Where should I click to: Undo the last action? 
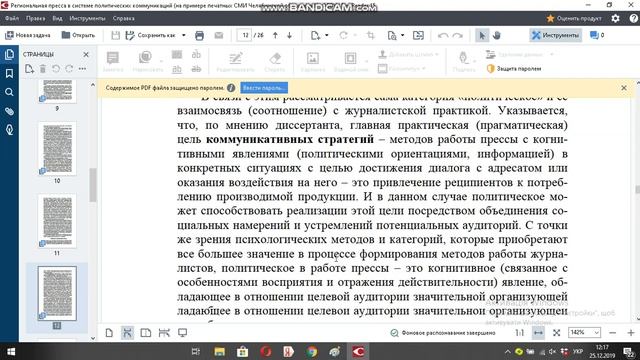pyautogui.click(x=442, y=36)
